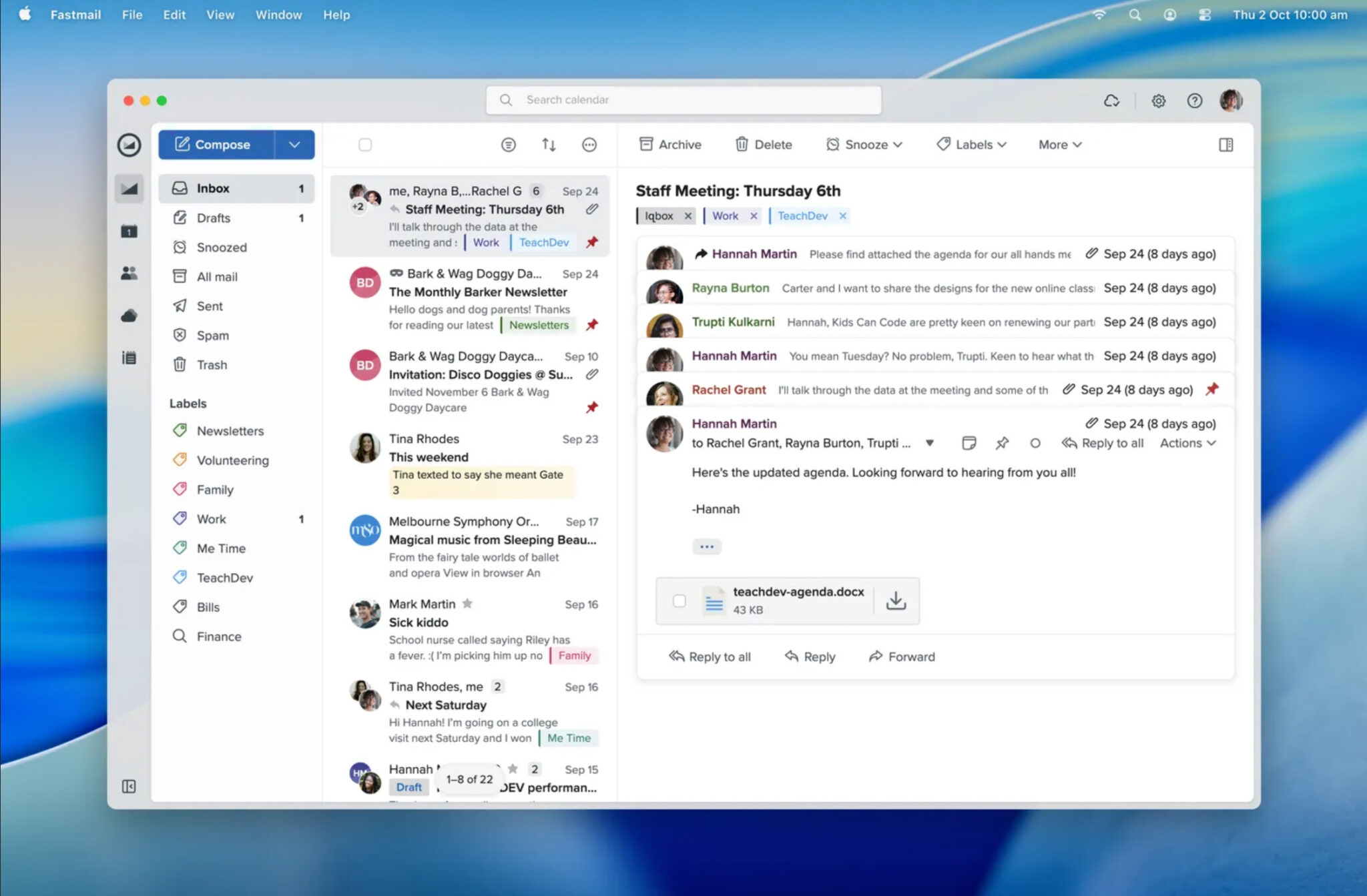This screenshot has width=1367, height=896.
Task: Delete the conversation using the trash icon
Action: [763, 144]
